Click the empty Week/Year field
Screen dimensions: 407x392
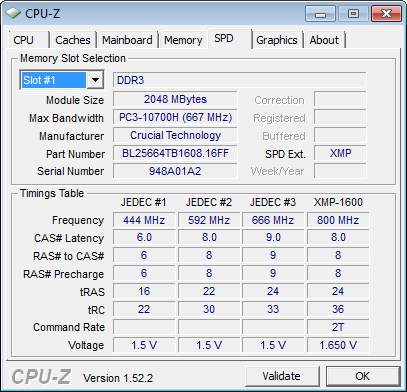coord(340,171)
